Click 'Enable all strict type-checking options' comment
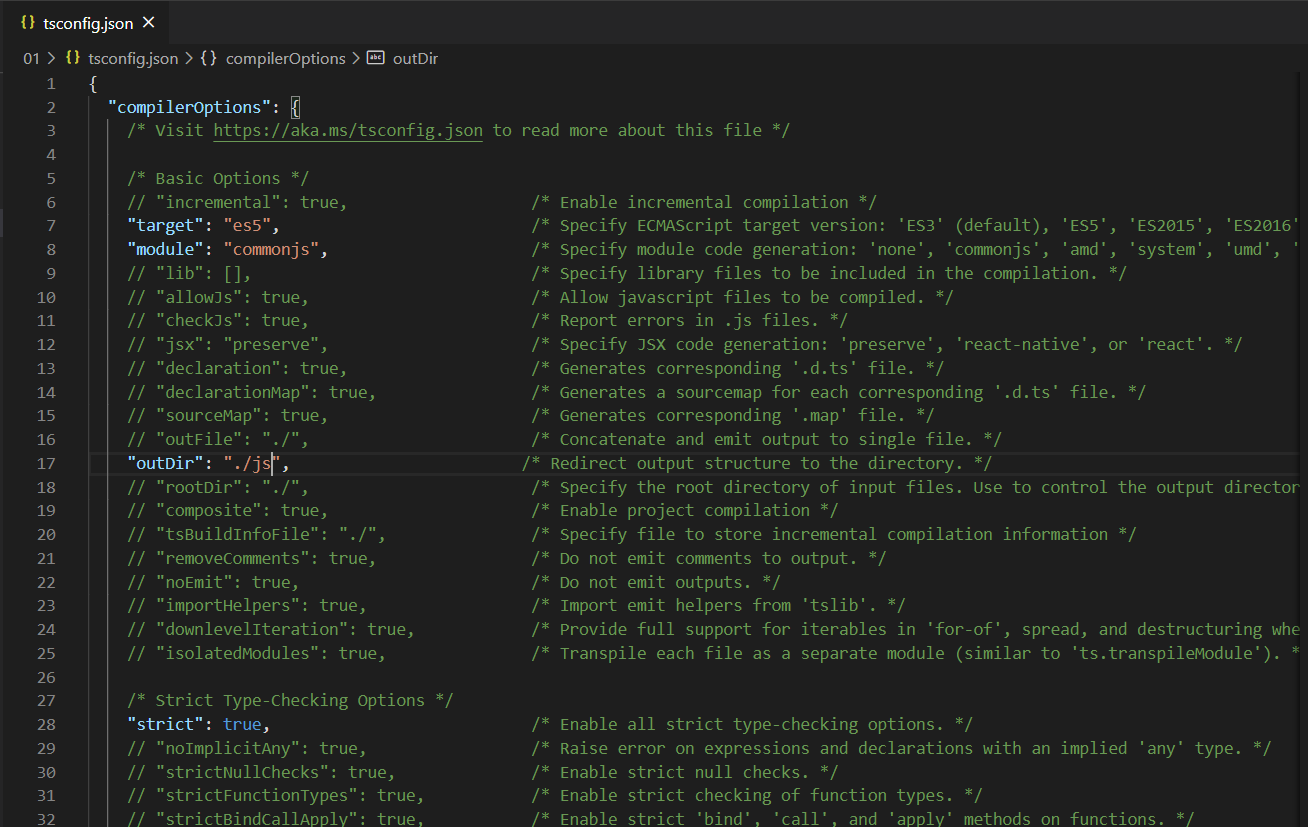1308x827 pixels. click(x=752, y=724)
